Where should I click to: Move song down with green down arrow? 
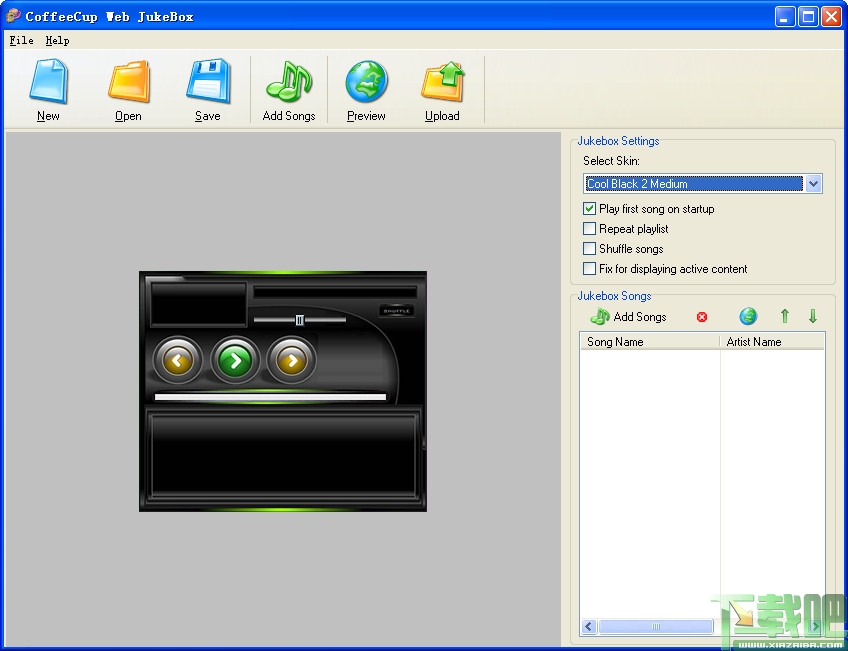pyautogui.click(x=812, y=316)
